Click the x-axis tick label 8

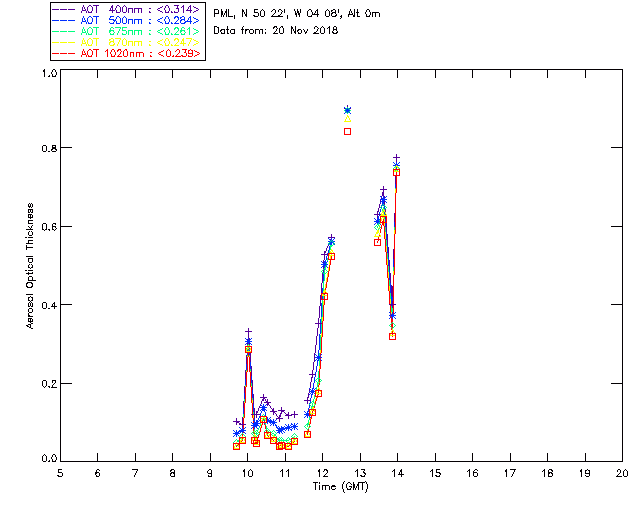click(173, 473)
